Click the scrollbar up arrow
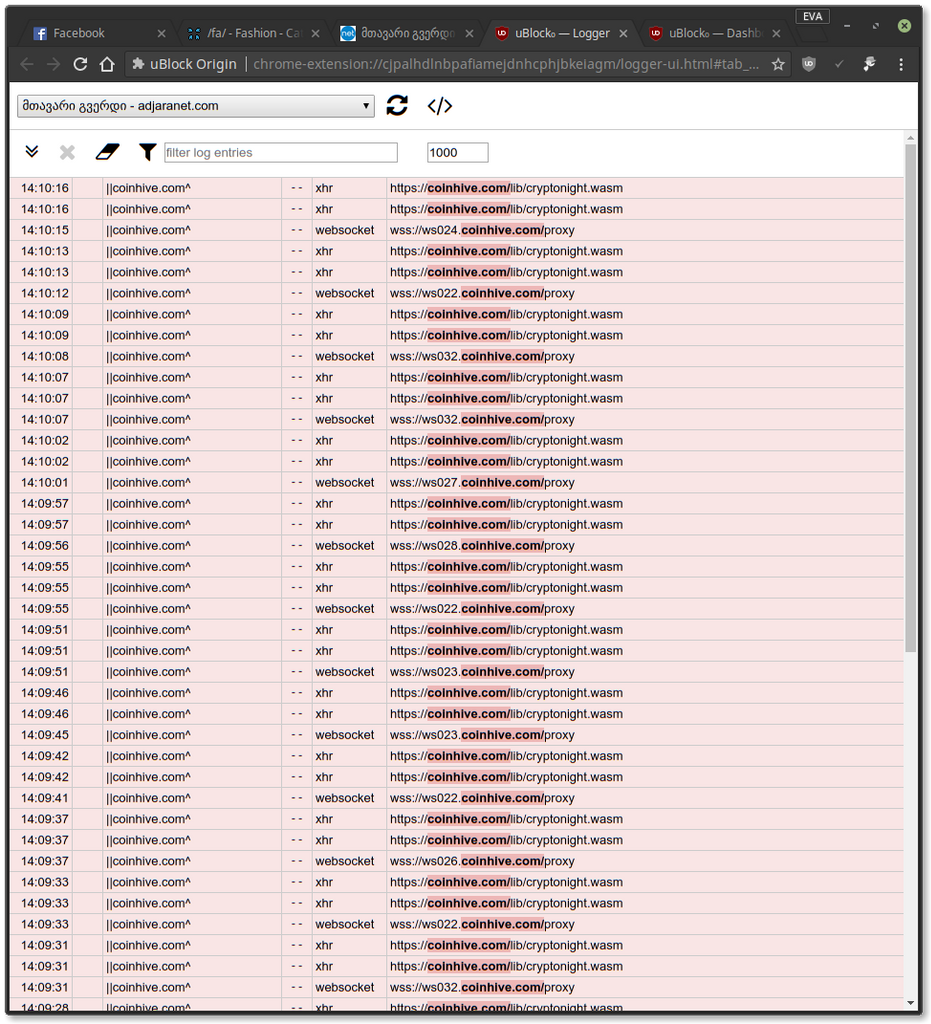 click(910, 138)
